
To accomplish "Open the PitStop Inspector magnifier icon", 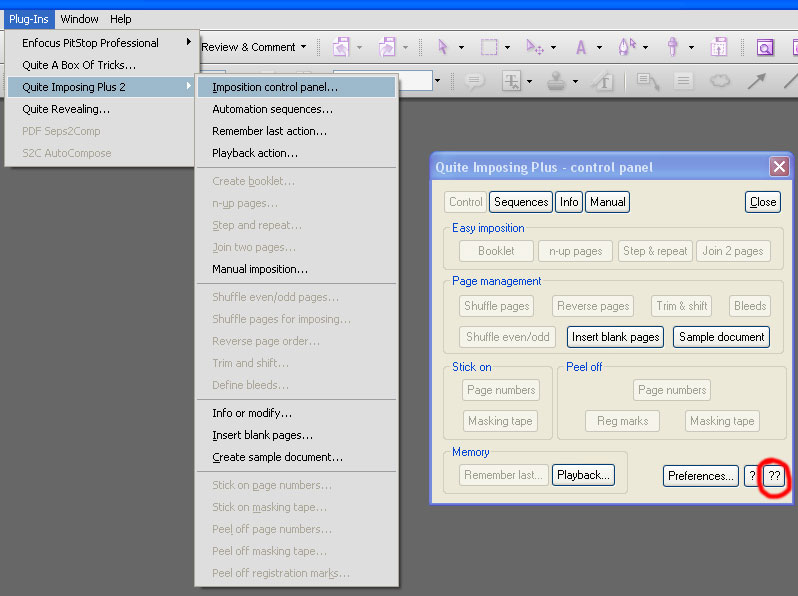I will [764, 47].
